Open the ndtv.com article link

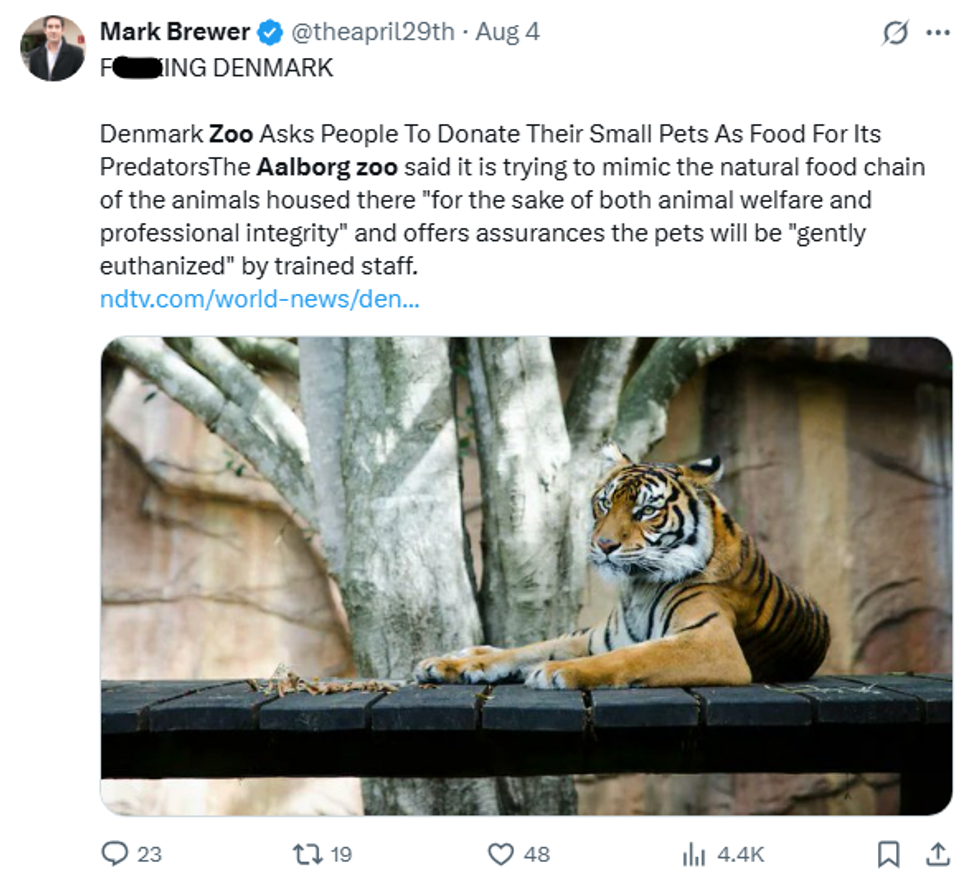[260, 299]
